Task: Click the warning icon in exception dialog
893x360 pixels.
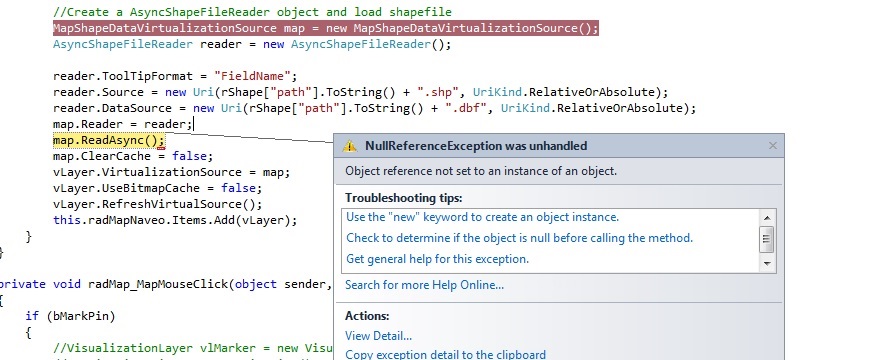Action: tap(349, 146)
